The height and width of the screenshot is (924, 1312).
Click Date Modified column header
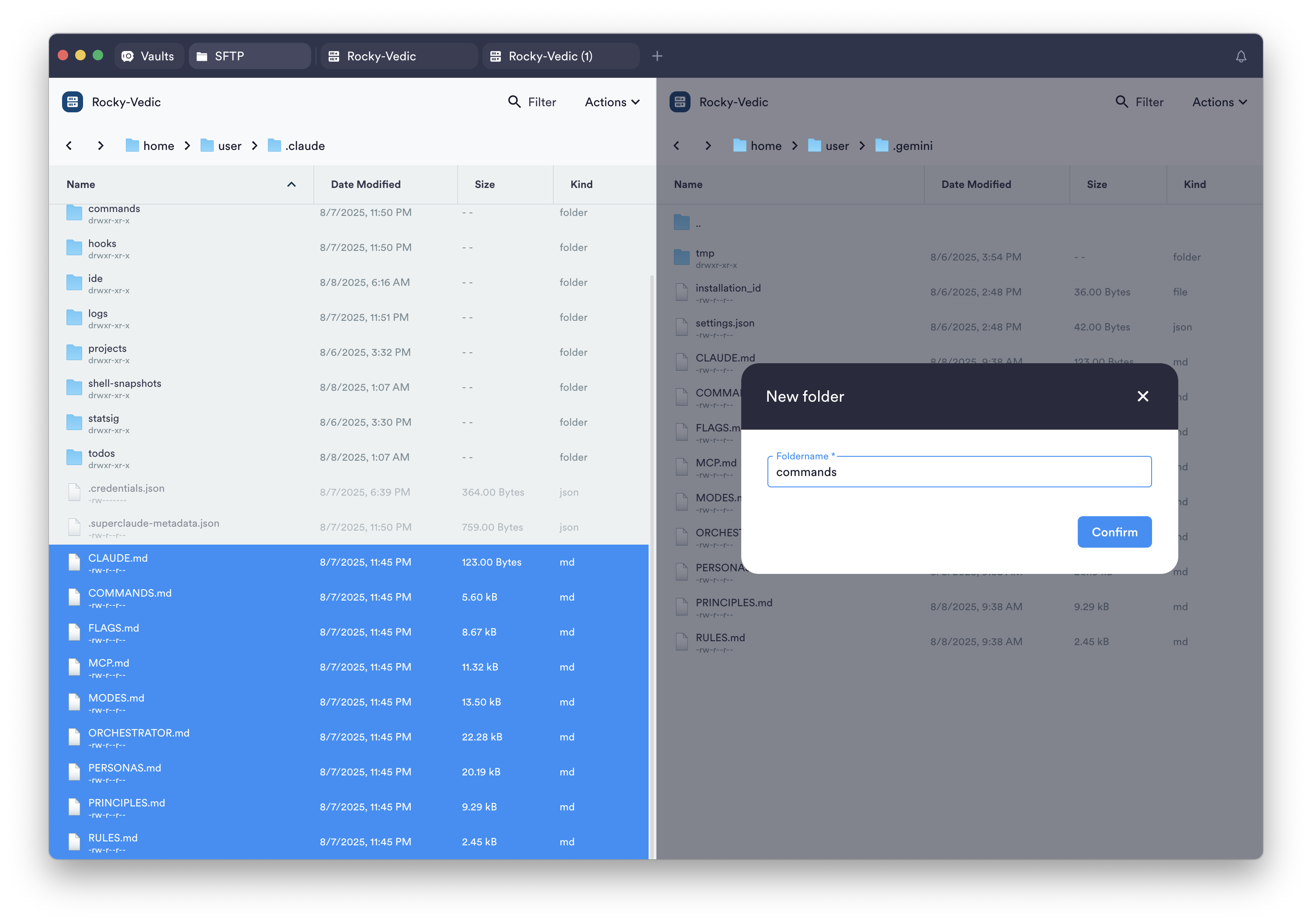[366, 184]
